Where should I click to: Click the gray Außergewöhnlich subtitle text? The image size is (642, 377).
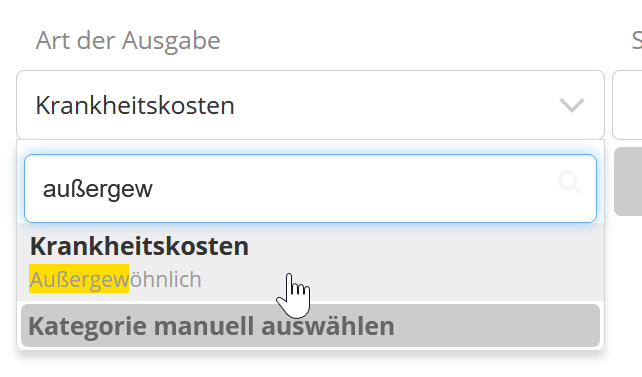pyautogui.click(x=115, y=280)
